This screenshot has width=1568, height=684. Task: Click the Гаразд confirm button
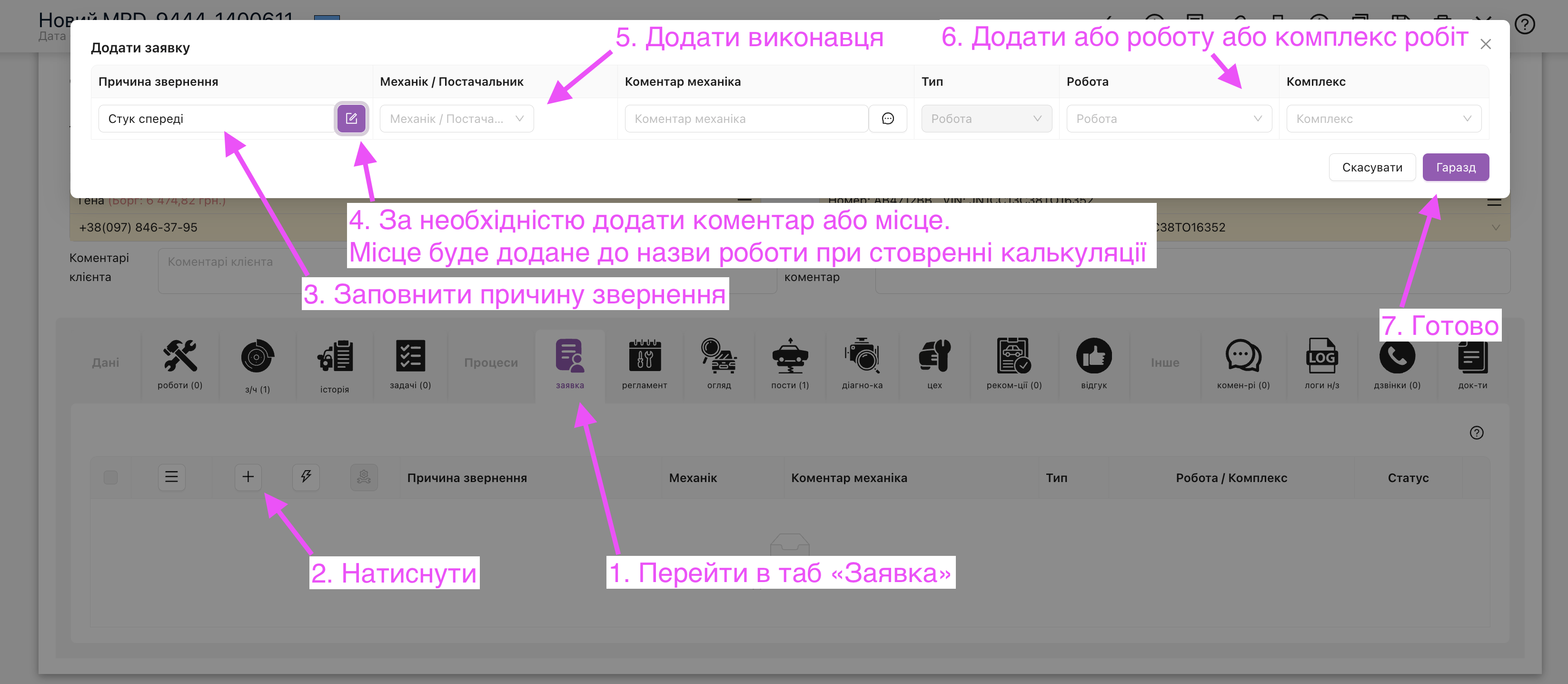click(x=1455, y=168)
